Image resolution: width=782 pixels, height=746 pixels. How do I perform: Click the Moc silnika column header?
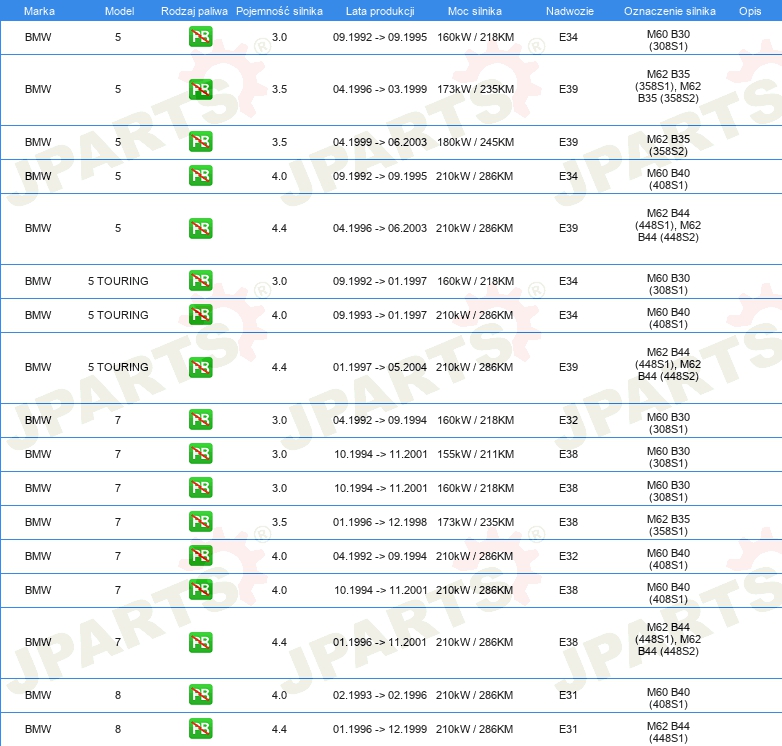[x=475, y=11]
